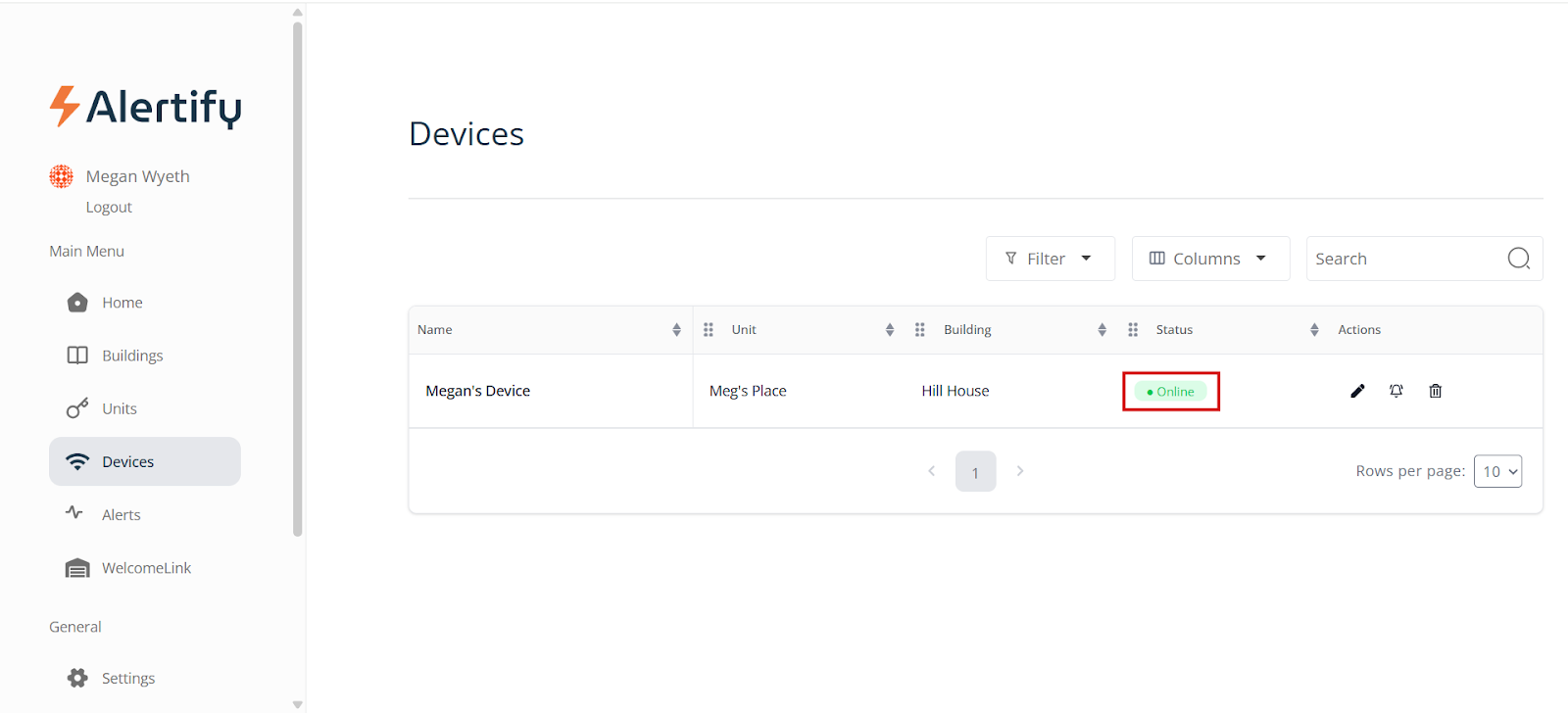Open the Filter dropdown
Screen dimensions: 1568x713
[x=1050, y=259]
